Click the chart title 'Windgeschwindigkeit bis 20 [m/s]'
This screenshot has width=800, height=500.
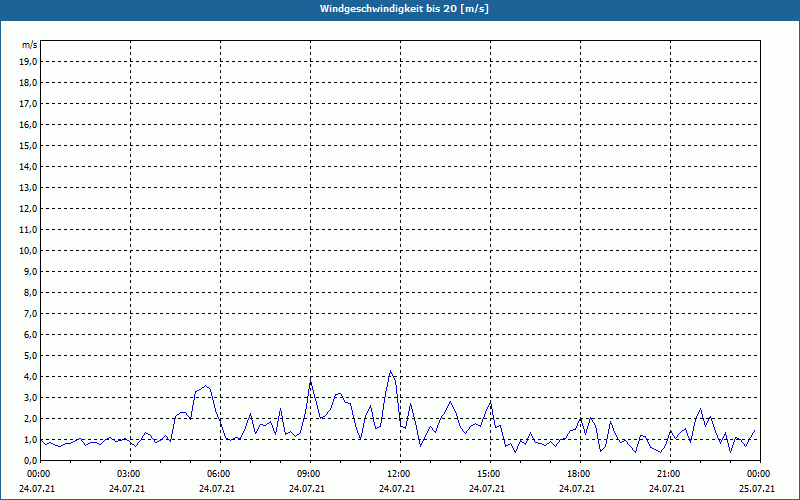click(404, 9)
